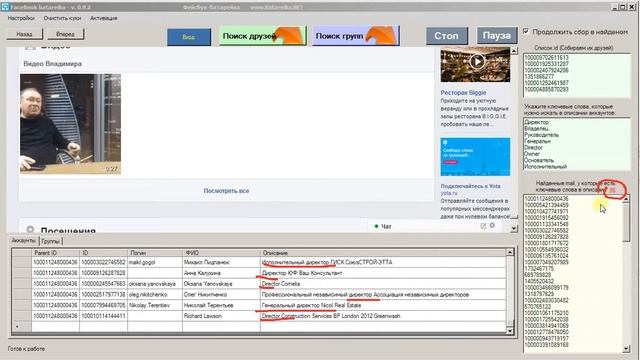Click in the Список id text box on ID 1351866277
640x360 pixels.
pos(539,76)
